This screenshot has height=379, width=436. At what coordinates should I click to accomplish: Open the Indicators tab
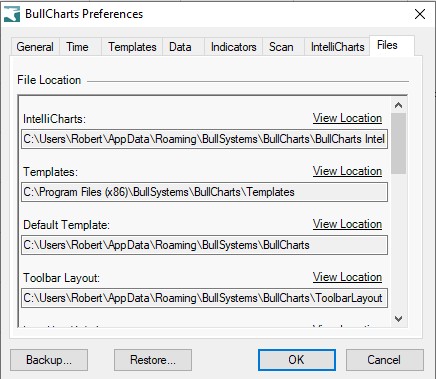pyautogui.click(x=234, y=47)
